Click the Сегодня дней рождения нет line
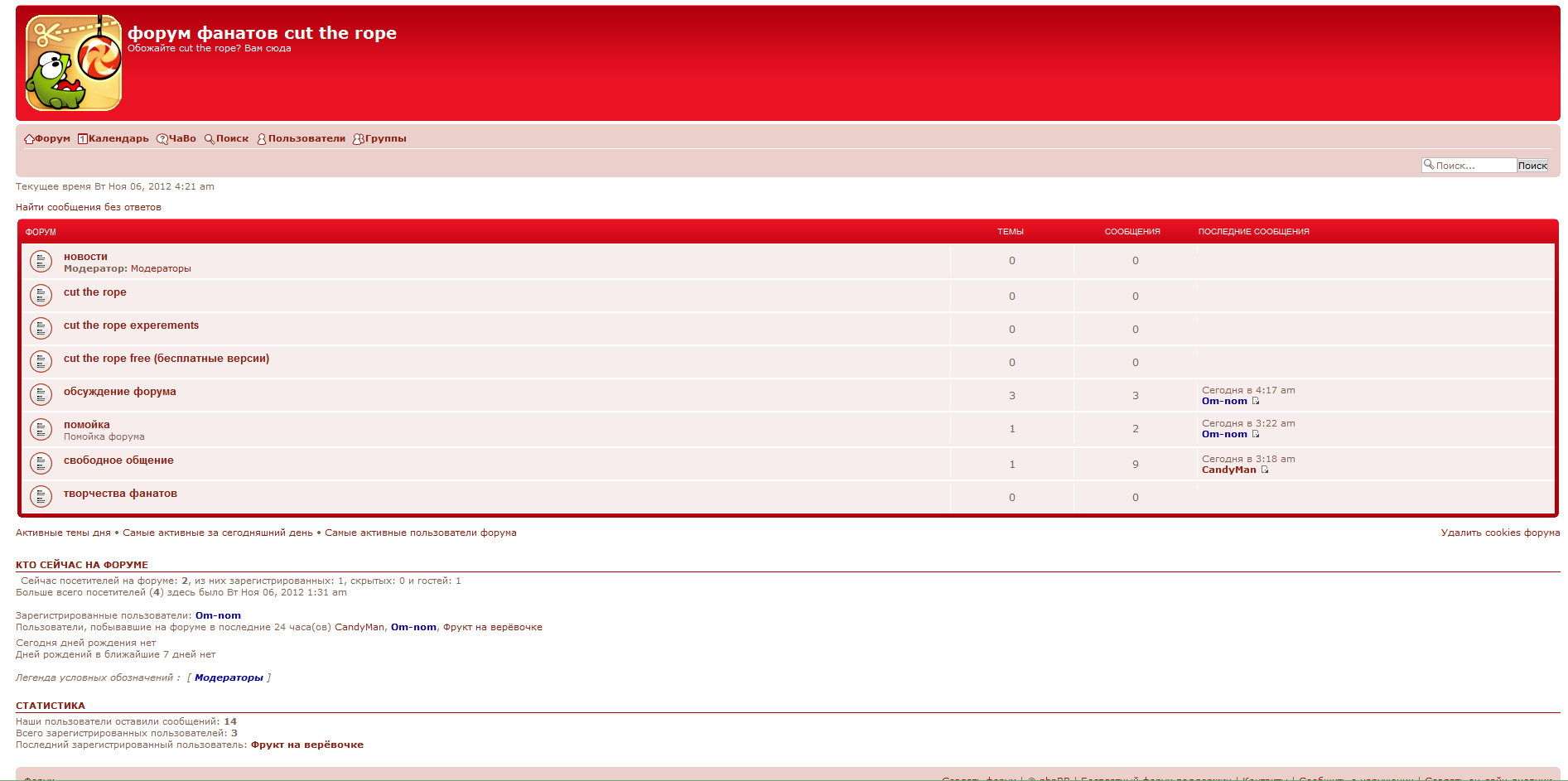The width and height of the screenshot is (1568, 781). tap(86, 643)
